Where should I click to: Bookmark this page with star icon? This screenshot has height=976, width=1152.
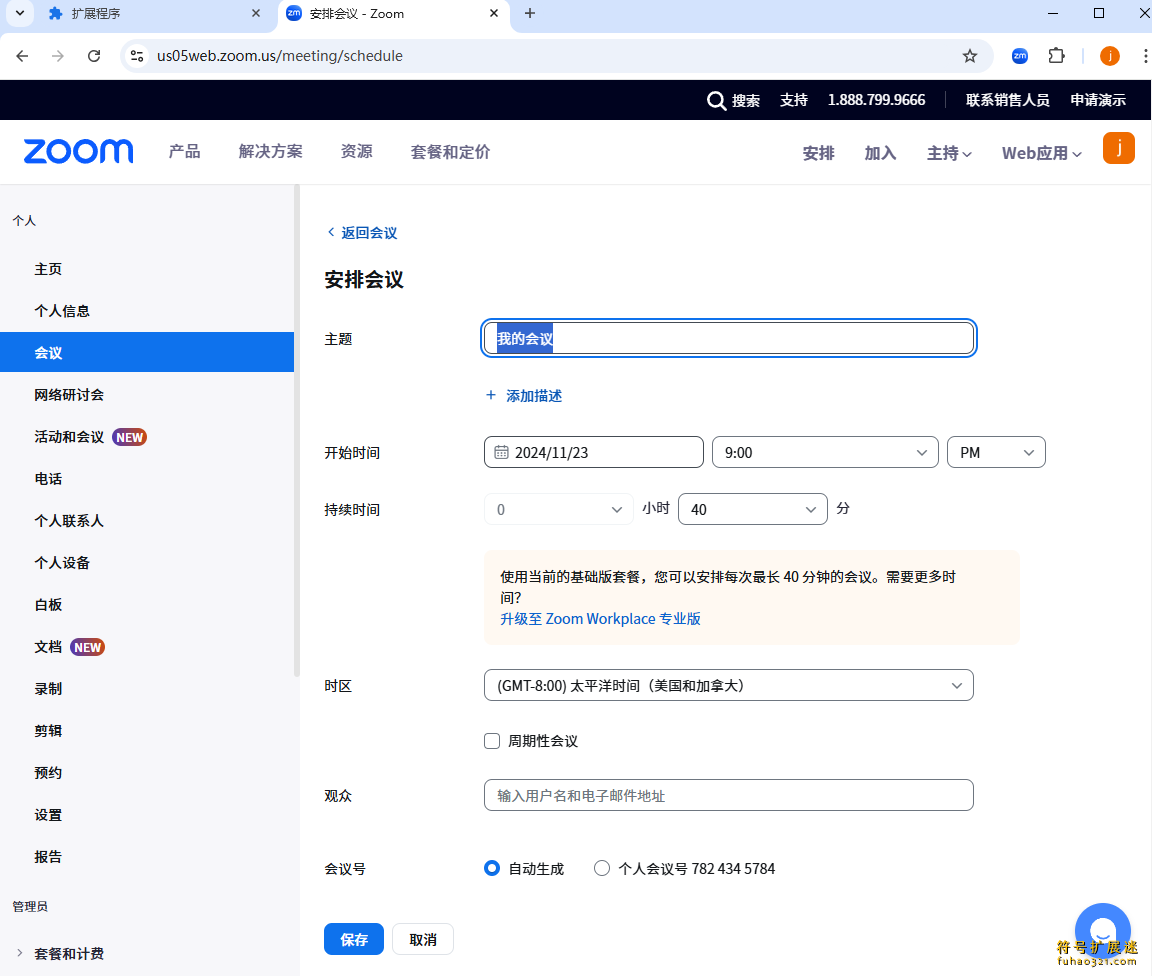point(970,56)
